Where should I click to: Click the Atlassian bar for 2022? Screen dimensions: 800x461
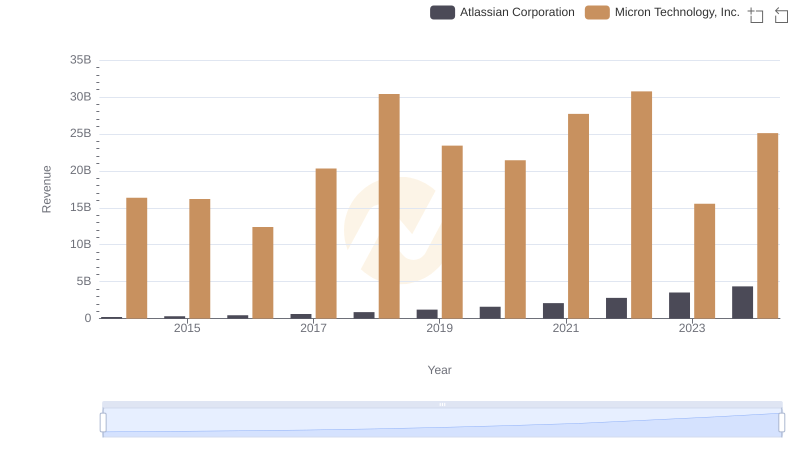pyautogui.click(x=616, y=308)
